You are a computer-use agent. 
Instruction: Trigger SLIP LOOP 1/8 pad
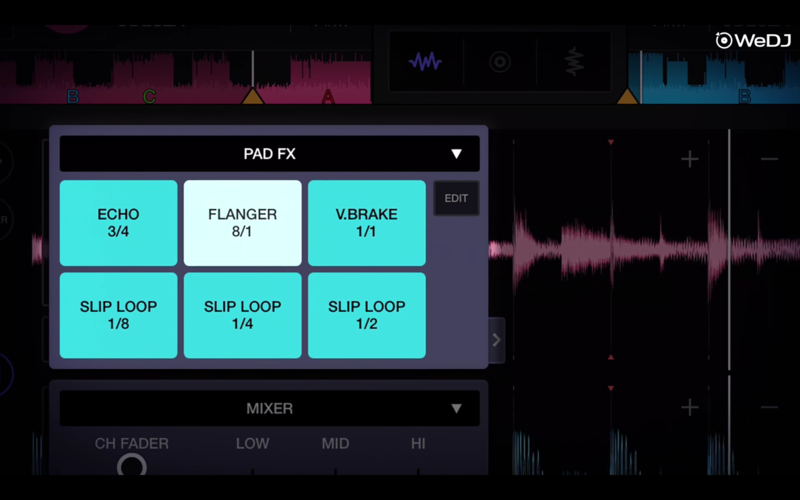point(118,315)
